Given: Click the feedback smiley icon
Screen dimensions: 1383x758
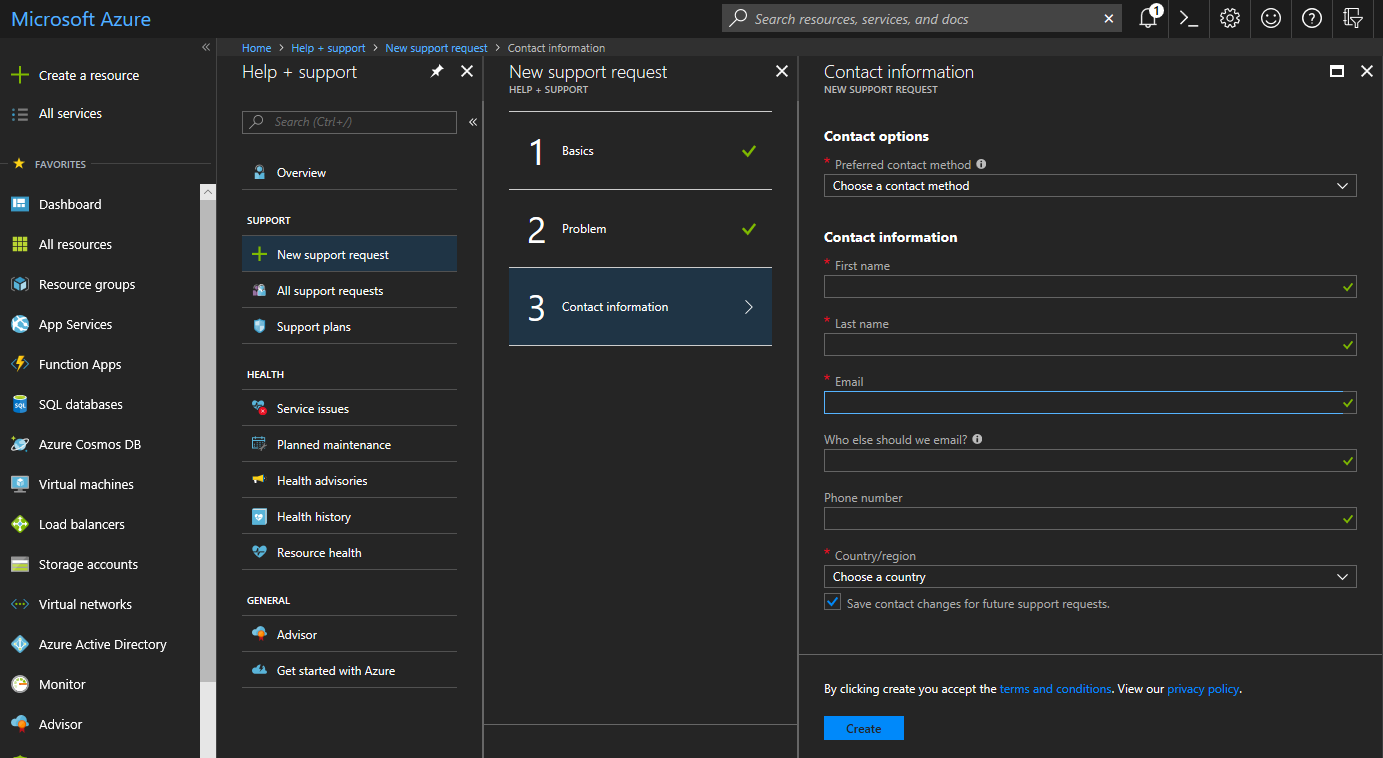Looking at the screenshot, I should (1271, 18).
